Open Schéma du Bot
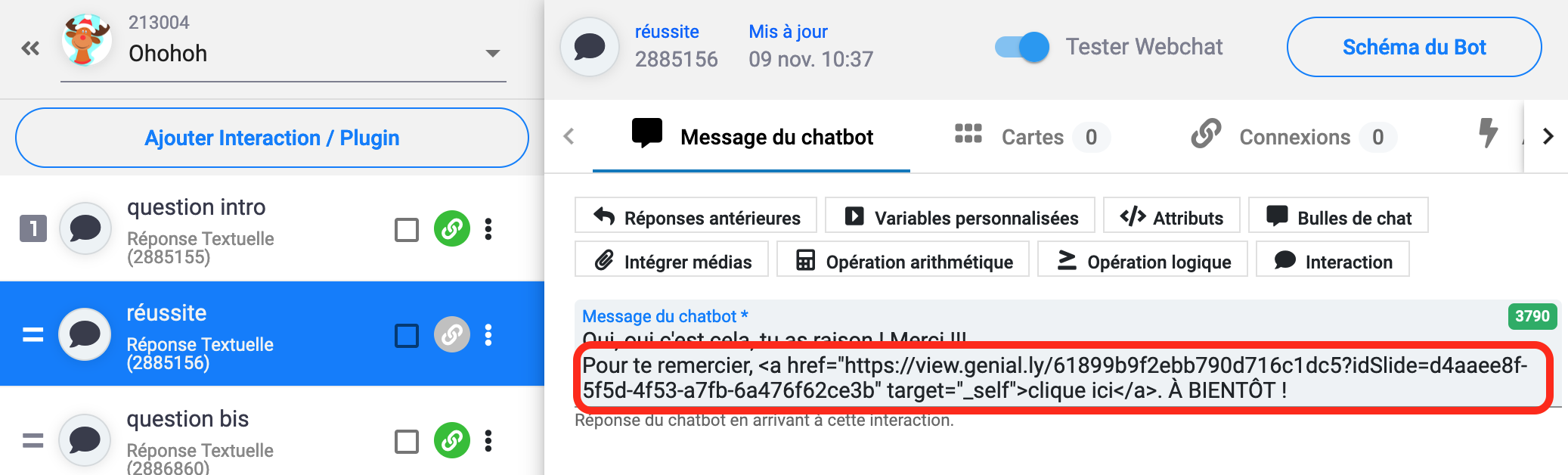The width and height of the screenshot is (1568, 475). coord(1414,47)
